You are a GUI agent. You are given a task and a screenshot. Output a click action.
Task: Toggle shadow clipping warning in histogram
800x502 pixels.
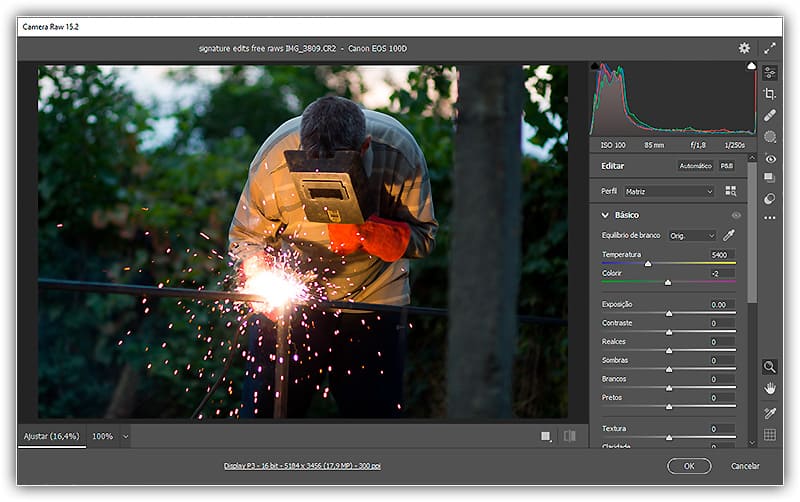[x=594, y=66]
